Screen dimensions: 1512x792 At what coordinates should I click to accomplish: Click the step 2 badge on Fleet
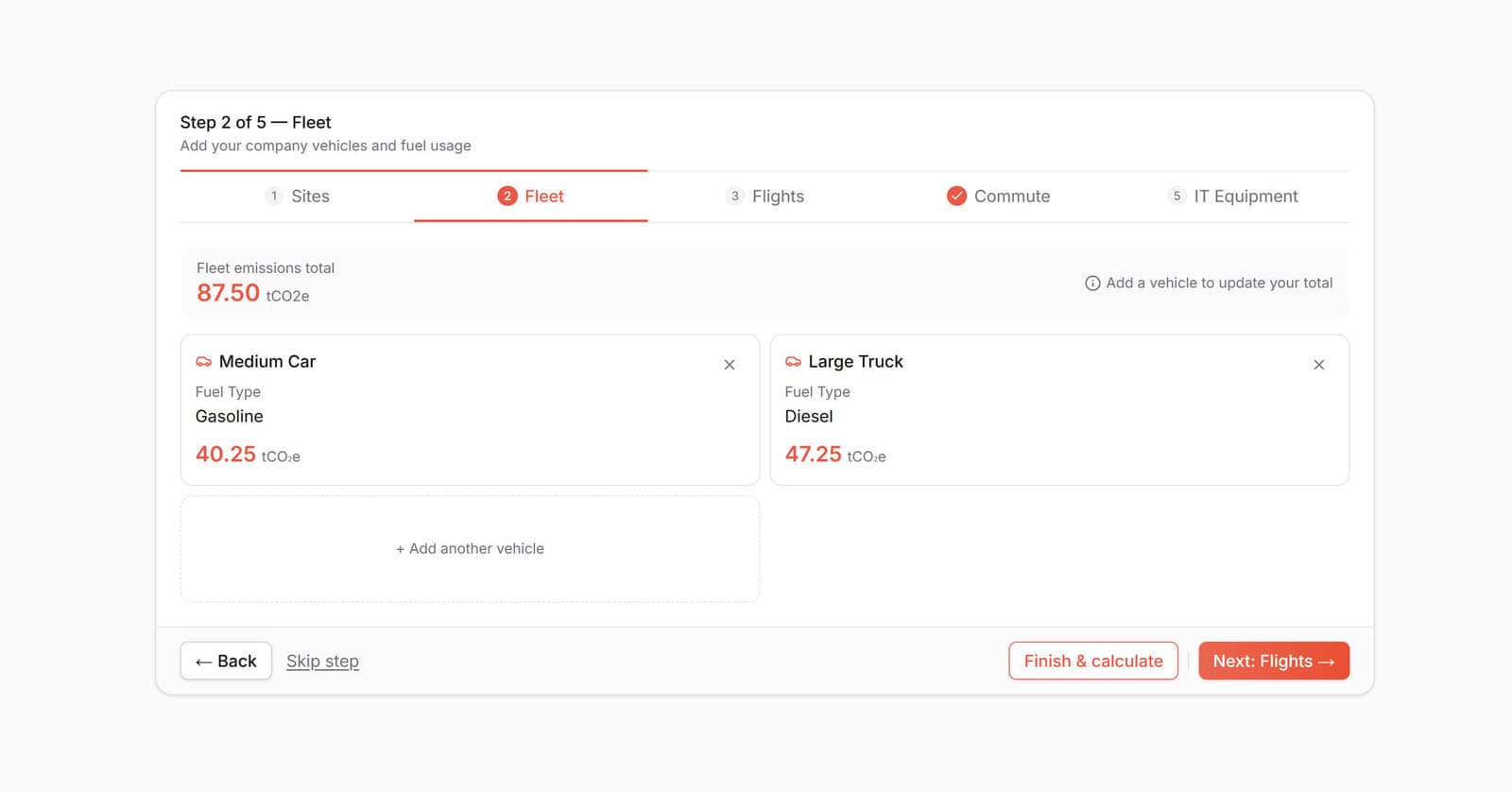[x=507, y=196]
